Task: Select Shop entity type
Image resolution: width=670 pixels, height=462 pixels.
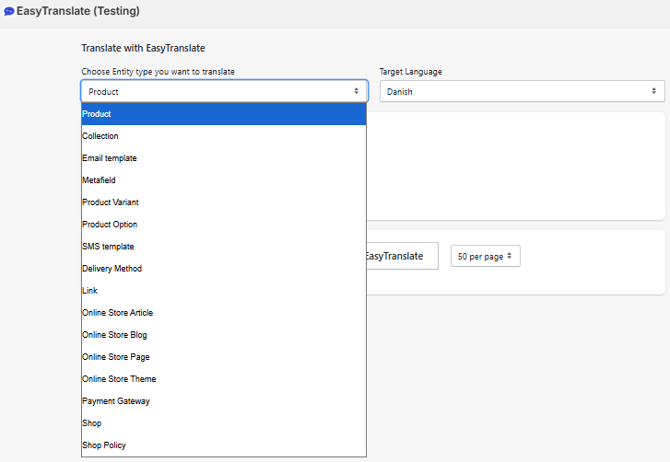Action: click(92, 423)
